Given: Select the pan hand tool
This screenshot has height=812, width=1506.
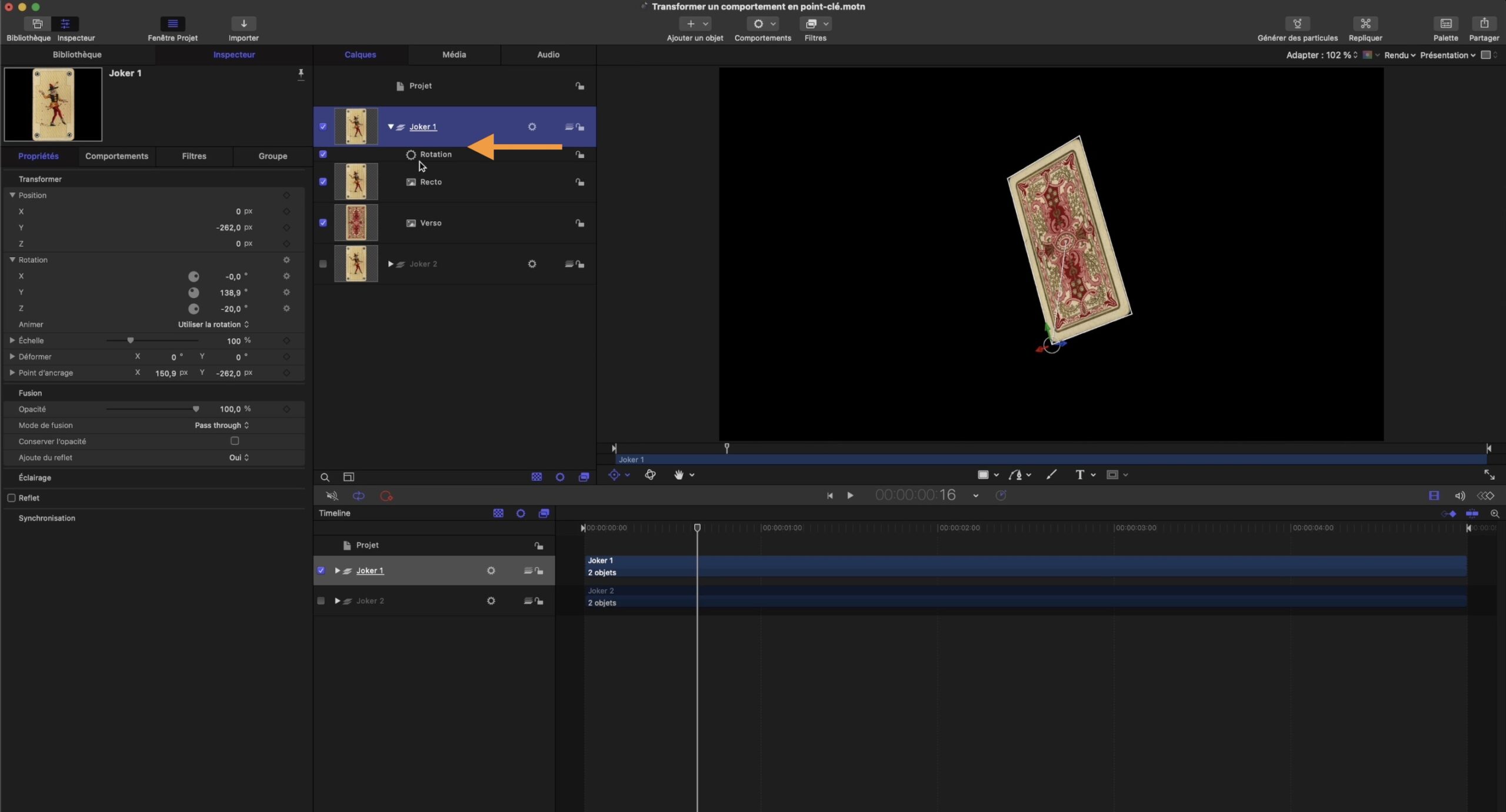Looking at the screenshot, I should coord(679,475).
